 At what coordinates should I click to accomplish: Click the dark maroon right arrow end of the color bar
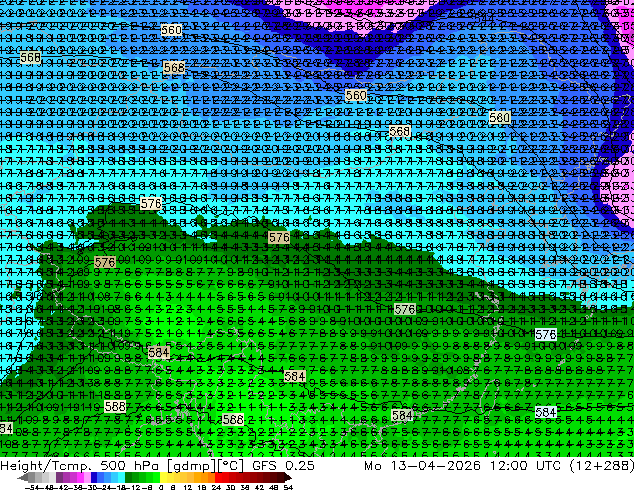point(288,478)
